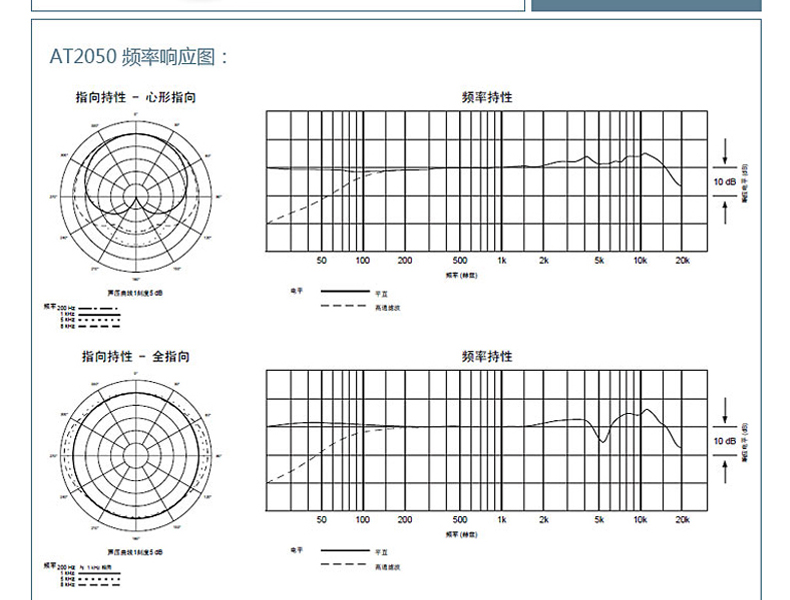Click the "指向持性 - 全指向" title
Image resolution: width=790 pixels, height=600 pixels.
136,357
